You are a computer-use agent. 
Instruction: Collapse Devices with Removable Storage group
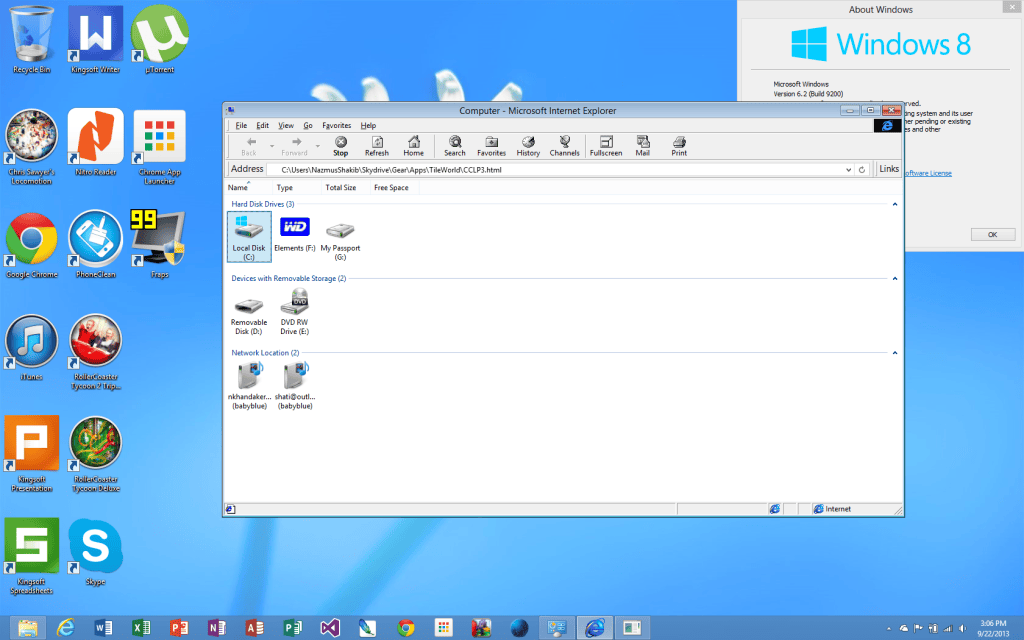pos(895,279)
